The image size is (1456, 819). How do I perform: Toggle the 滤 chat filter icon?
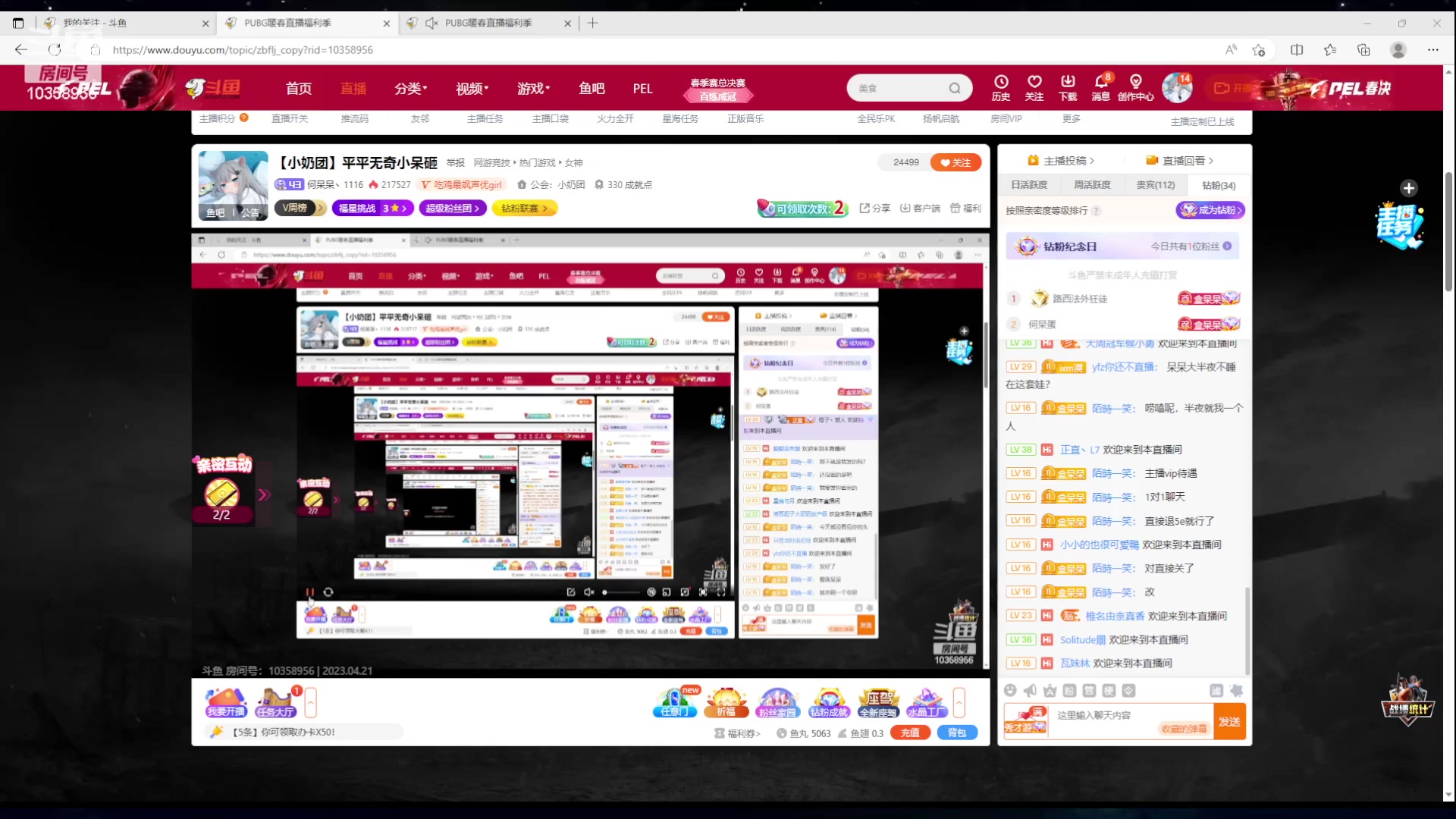point(1216,691)
